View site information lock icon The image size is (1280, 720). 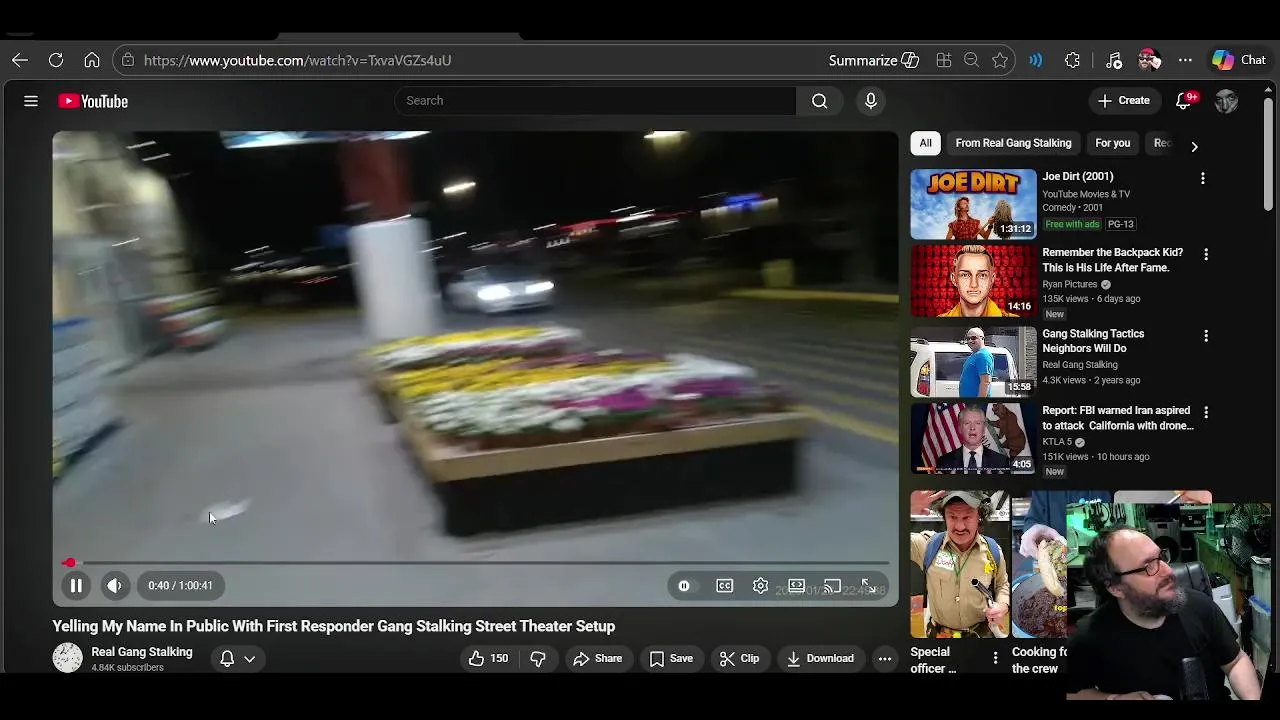(128, 60)
